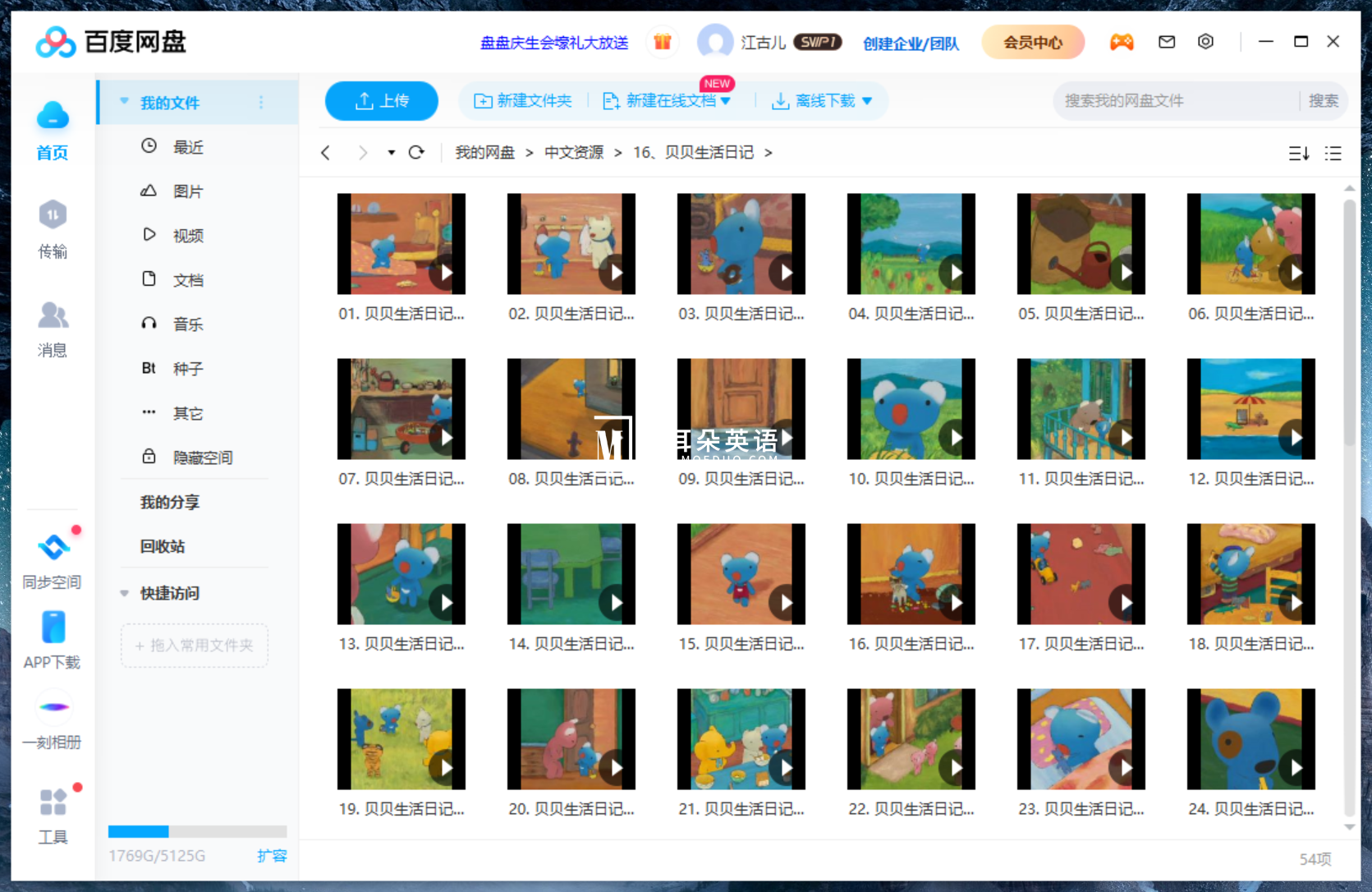This screenshot has height=892, width=1372.
Task: Click the gift box icon in header
Action: 662,42
